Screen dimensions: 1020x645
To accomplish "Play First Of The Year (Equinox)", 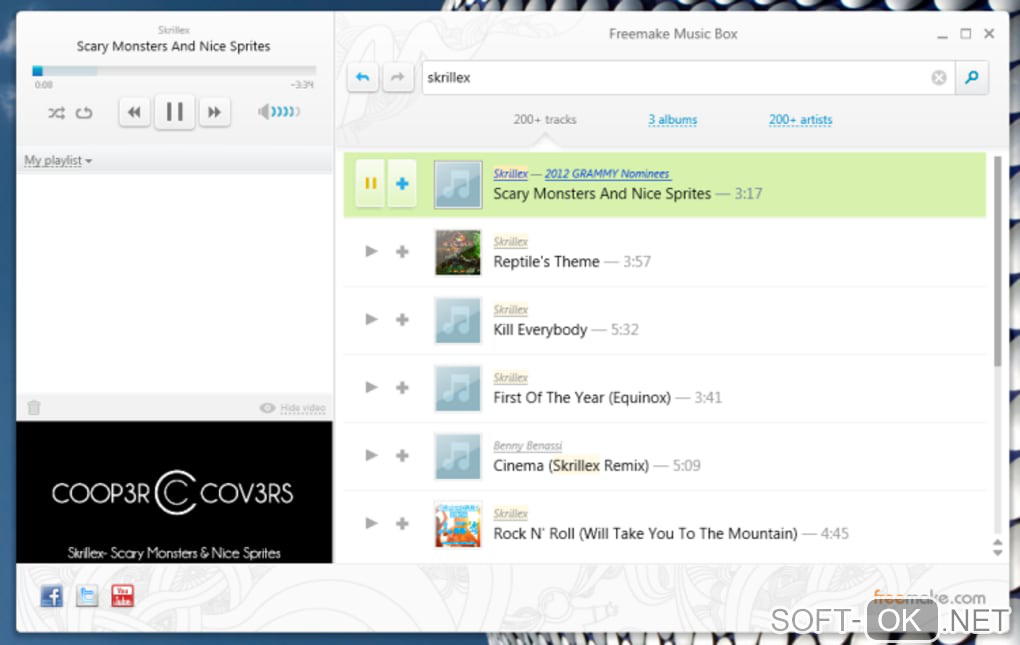I will click(371, 387).
